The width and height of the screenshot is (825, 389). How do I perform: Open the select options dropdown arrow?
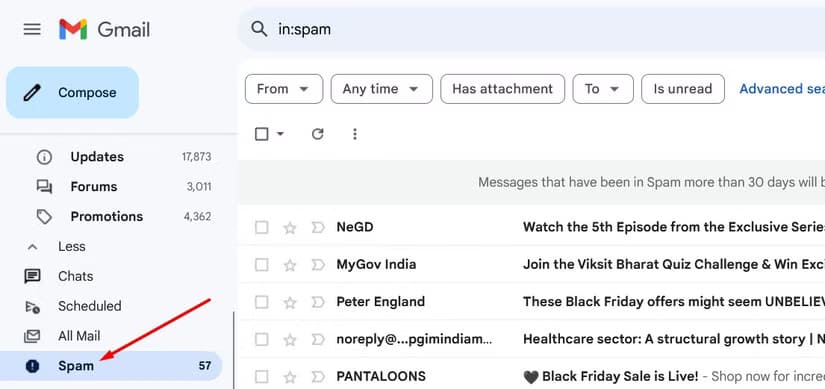280,134
